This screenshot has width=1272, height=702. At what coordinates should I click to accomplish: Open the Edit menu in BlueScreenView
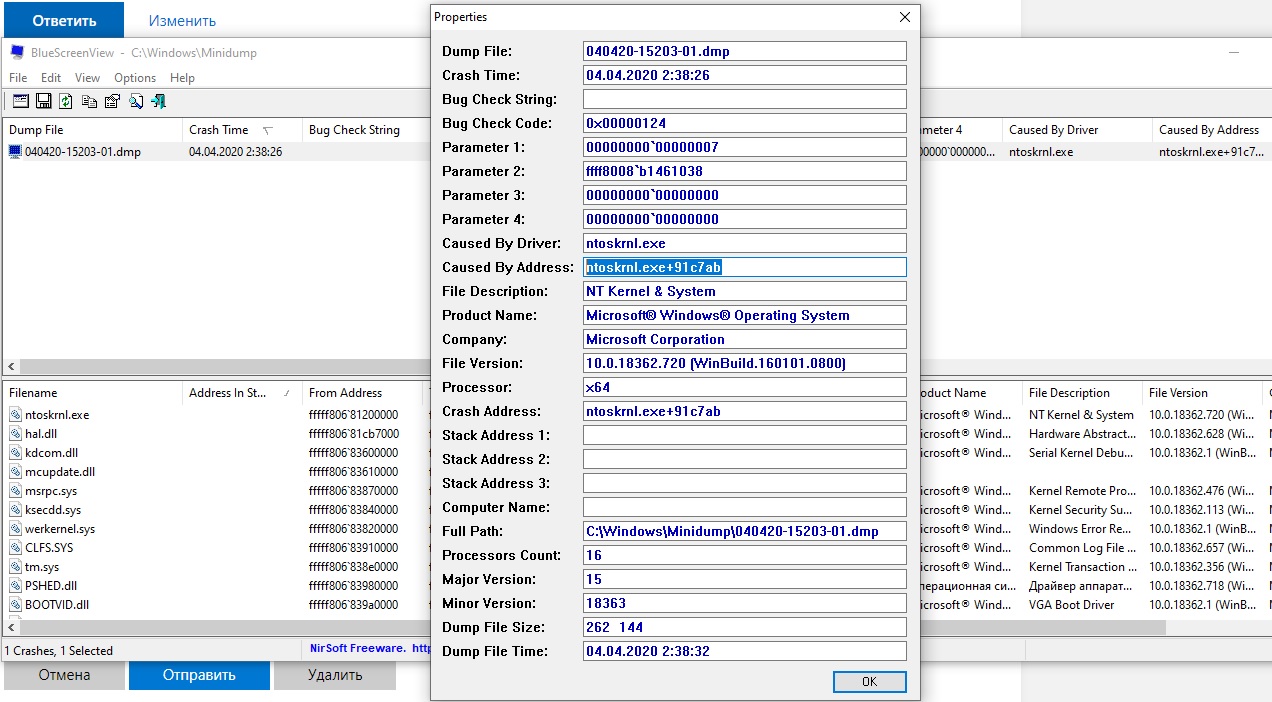[x=51, y=77]
